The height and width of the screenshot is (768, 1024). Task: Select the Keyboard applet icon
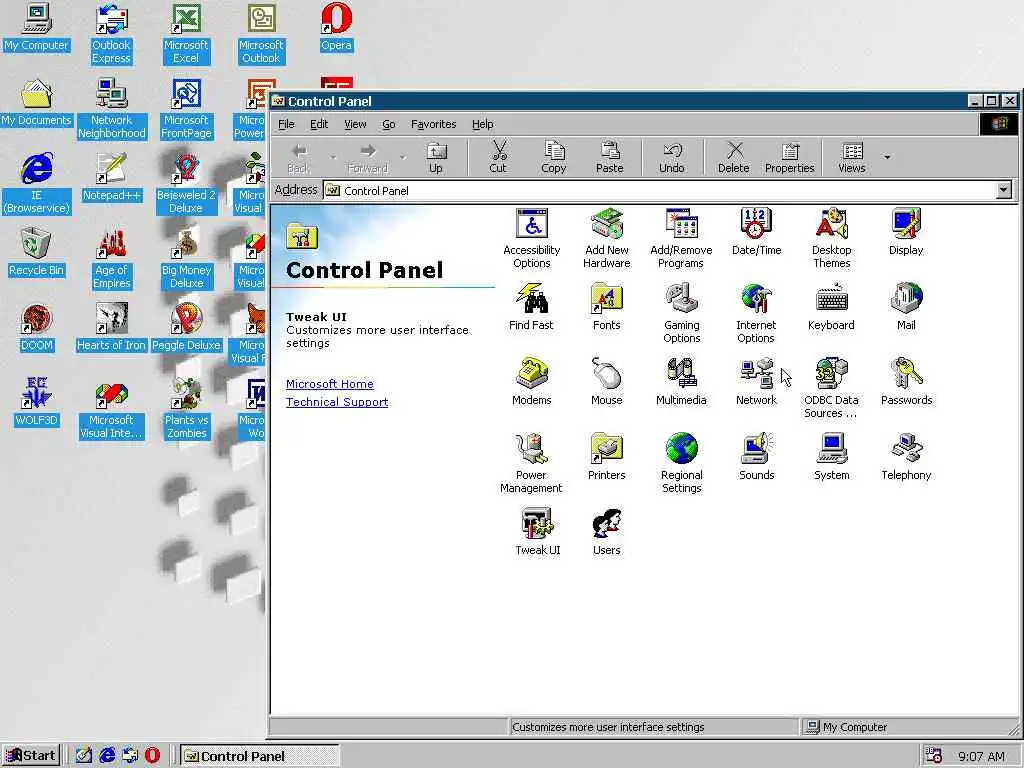pyautogui.click(x=831, y=307)
